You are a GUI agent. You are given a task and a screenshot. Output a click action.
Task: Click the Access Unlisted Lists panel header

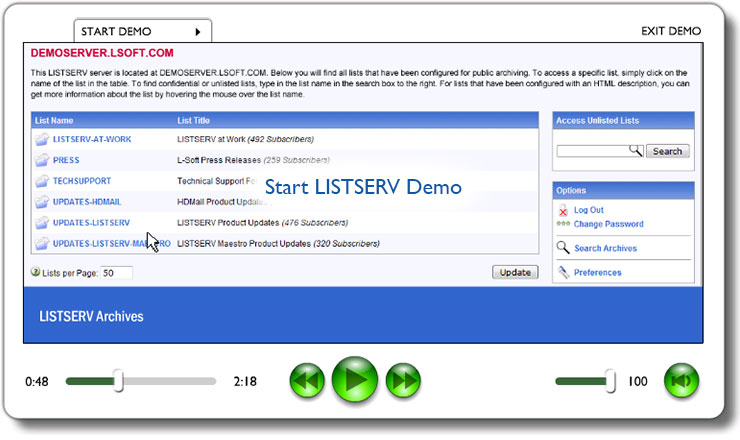(x=623, y=121)
